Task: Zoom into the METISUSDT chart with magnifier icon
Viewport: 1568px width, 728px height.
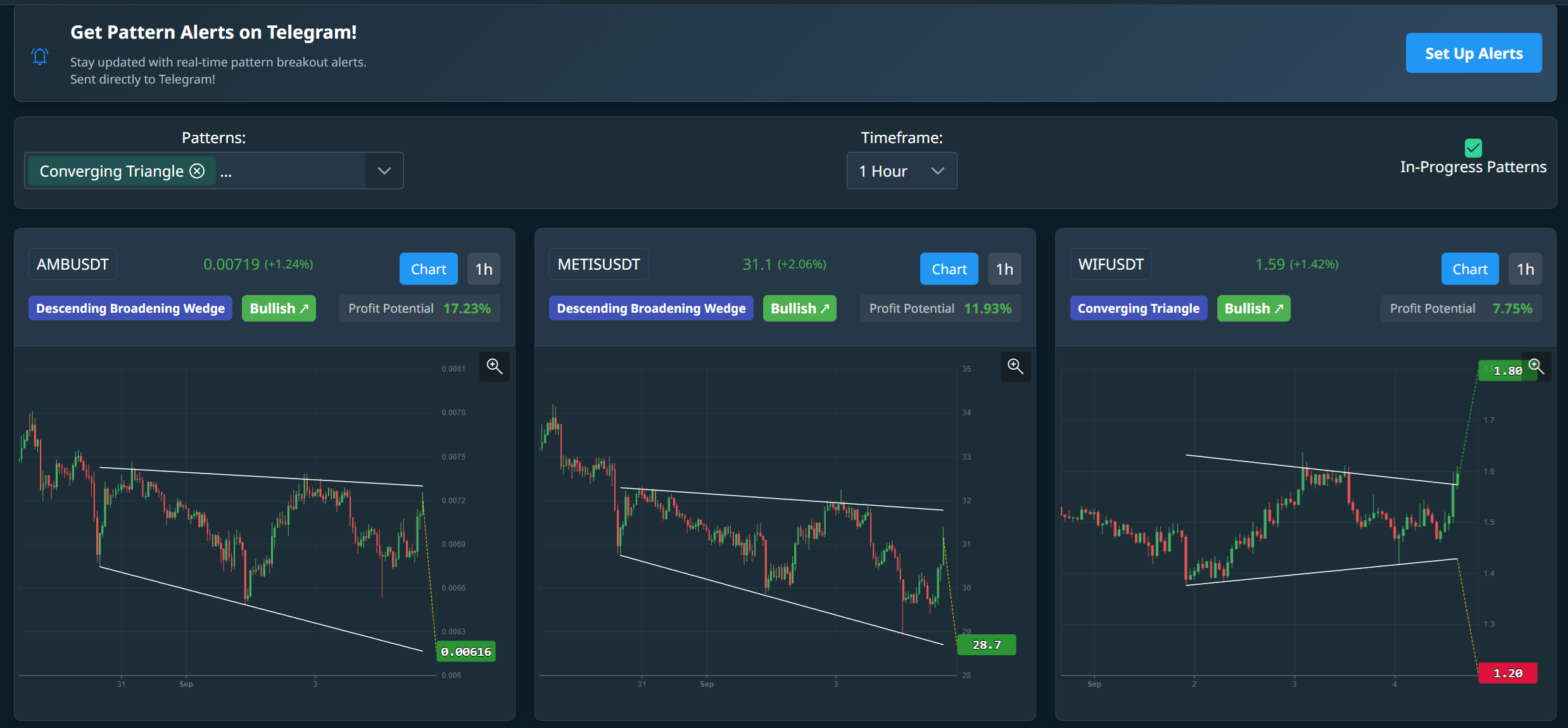Action: [x=1015, y=367]
